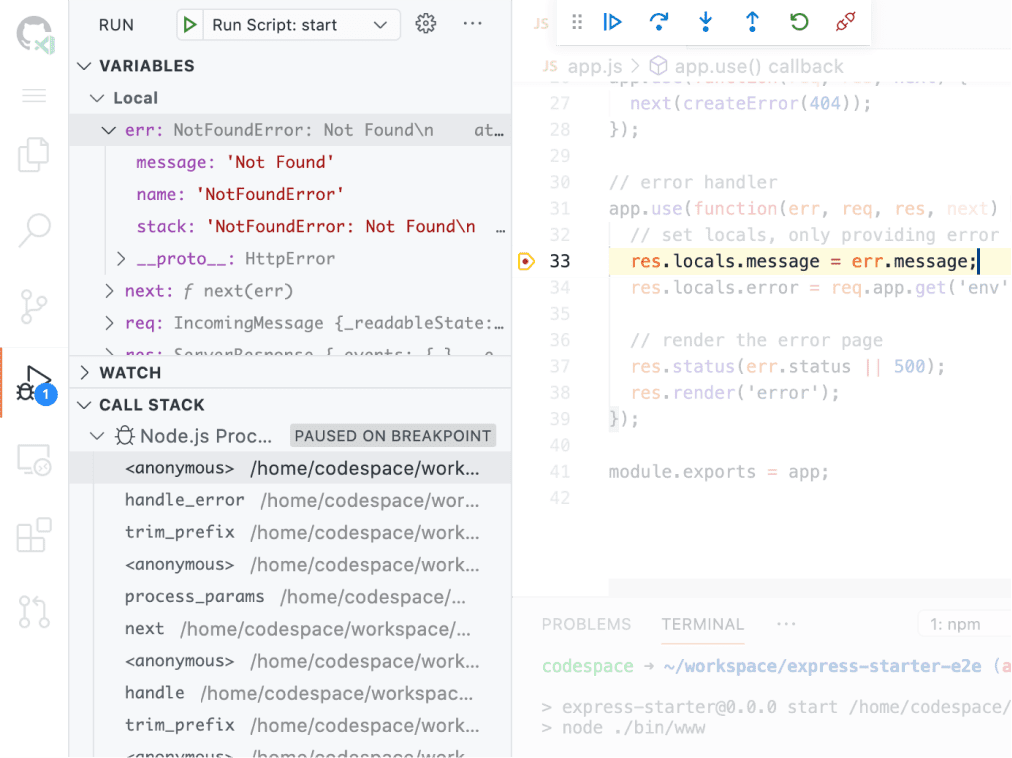The image size is (1012, 758).
Task: Expand the WATCH section
Action: click(85, 373)
